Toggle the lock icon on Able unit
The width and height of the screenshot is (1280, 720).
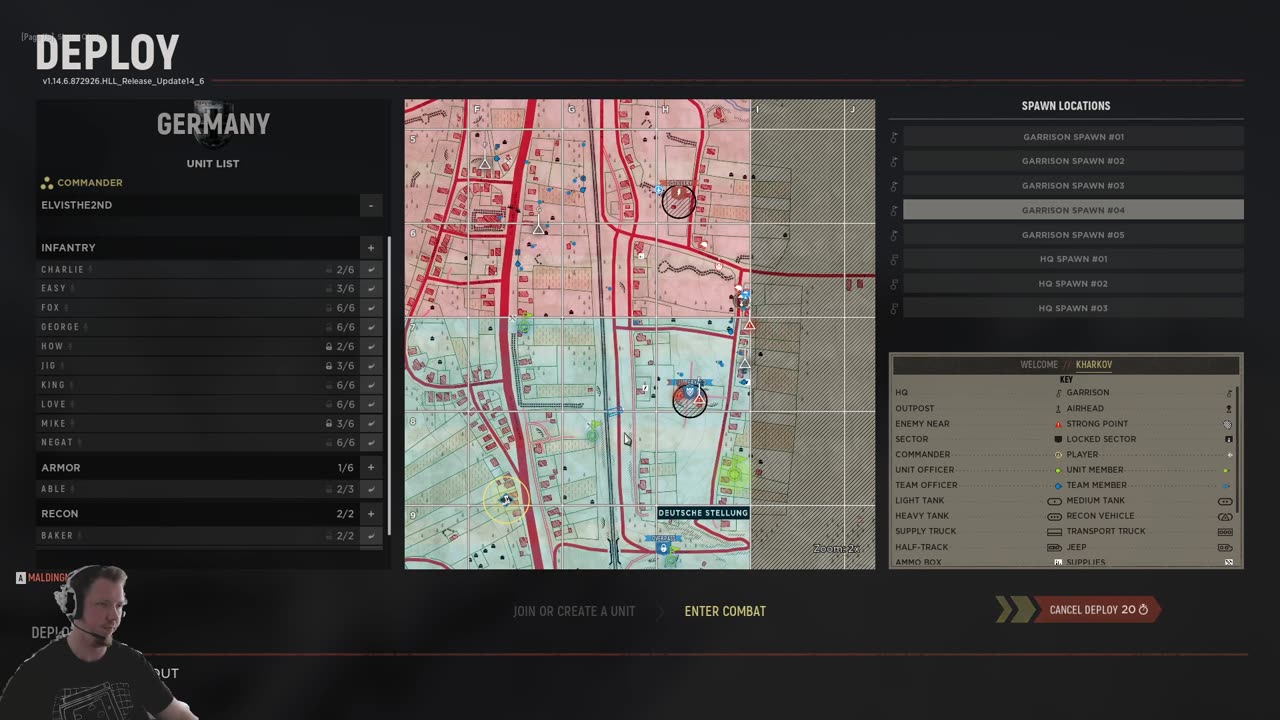(x=329, y=489)
